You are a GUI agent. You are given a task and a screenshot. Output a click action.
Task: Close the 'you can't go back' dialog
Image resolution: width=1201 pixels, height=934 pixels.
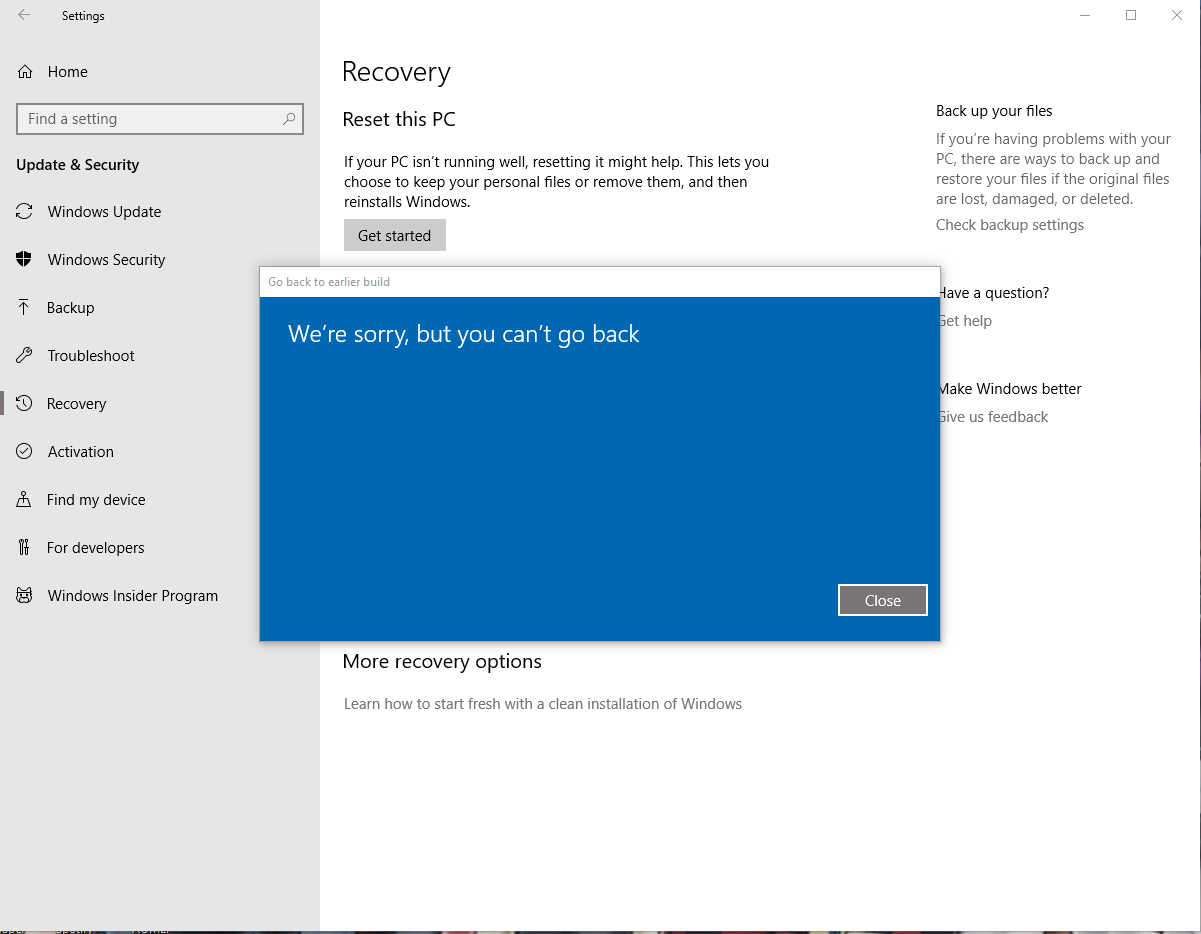click(882, 600)
